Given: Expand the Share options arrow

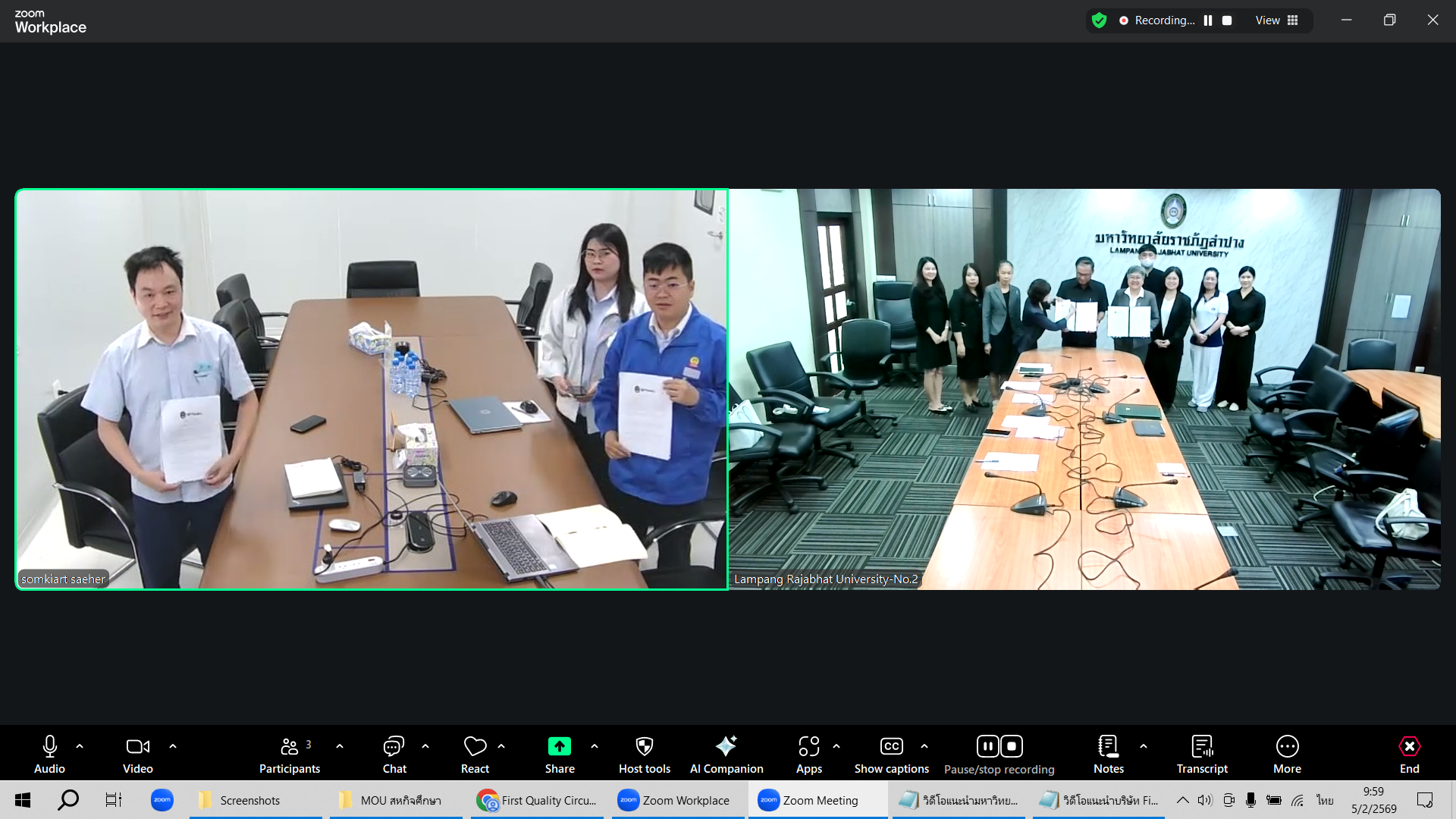Looking at the screenshot, I should [x=595, y=746].
